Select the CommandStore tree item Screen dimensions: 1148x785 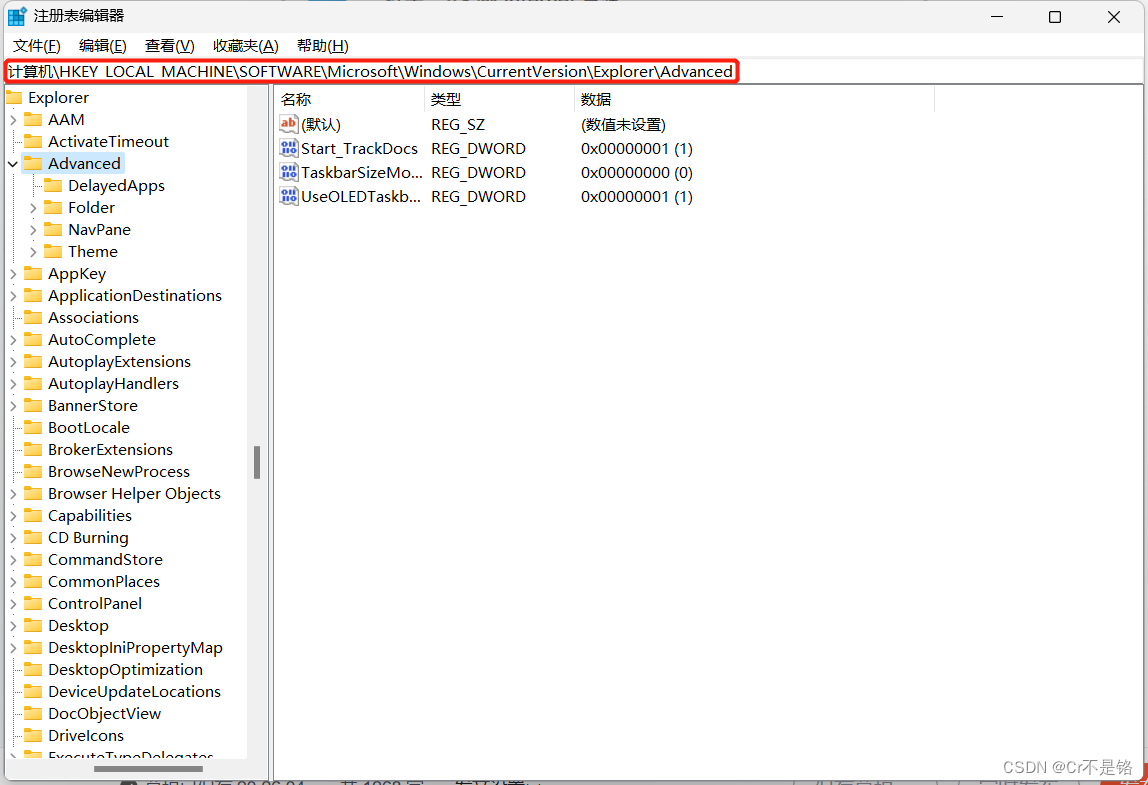(105, 559)
